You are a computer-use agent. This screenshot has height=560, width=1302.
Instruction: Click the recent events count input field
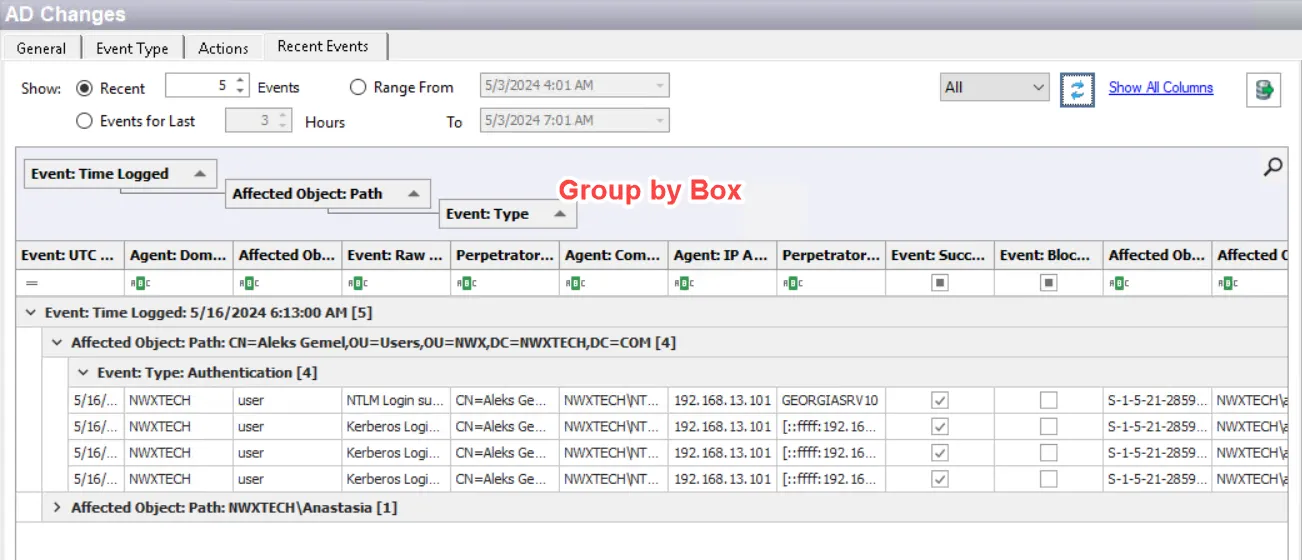coord(198,86)
